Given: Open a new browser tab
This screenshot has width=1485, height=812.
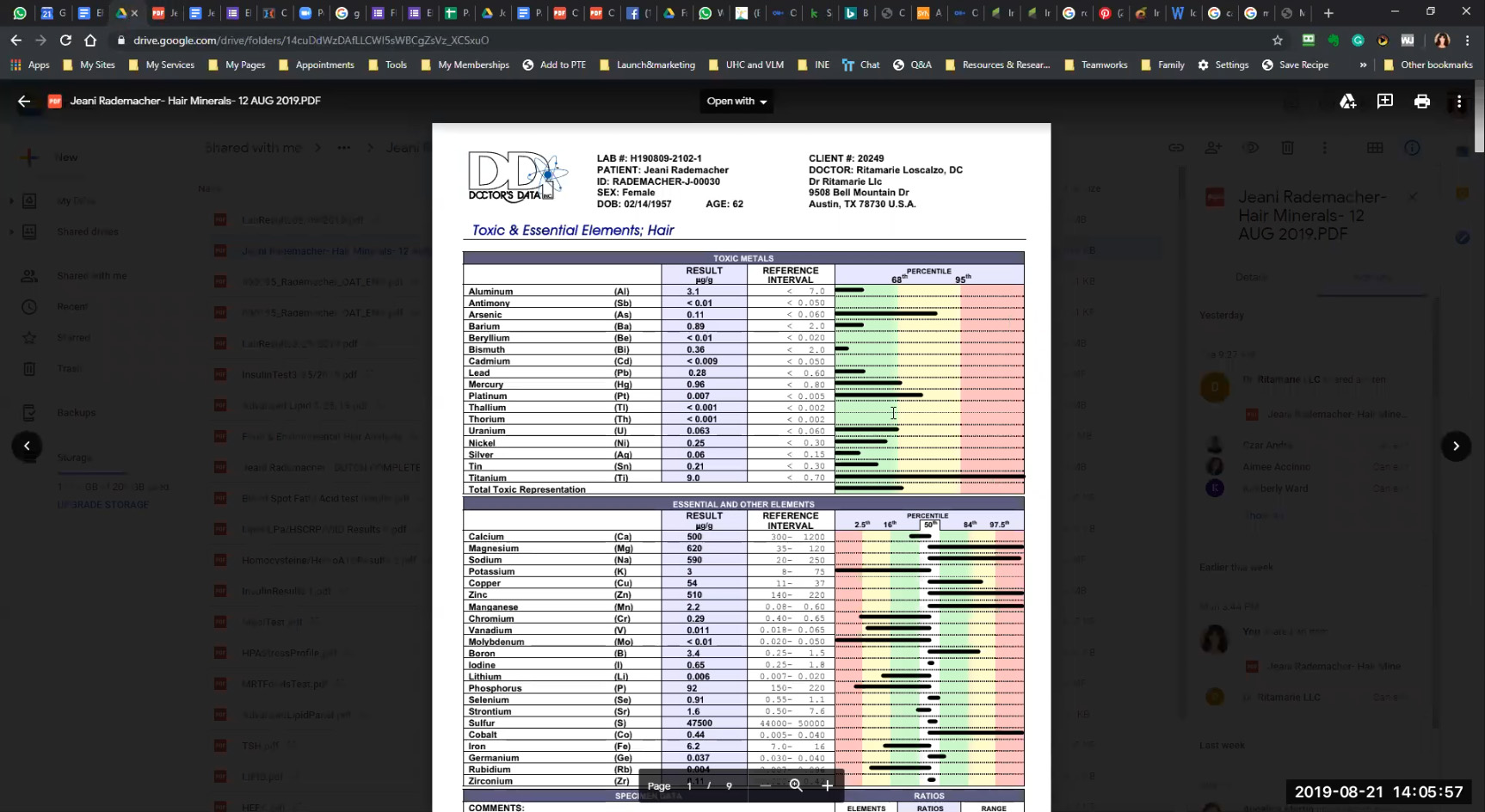Looking at the screenshot, I should [1328, 13].
